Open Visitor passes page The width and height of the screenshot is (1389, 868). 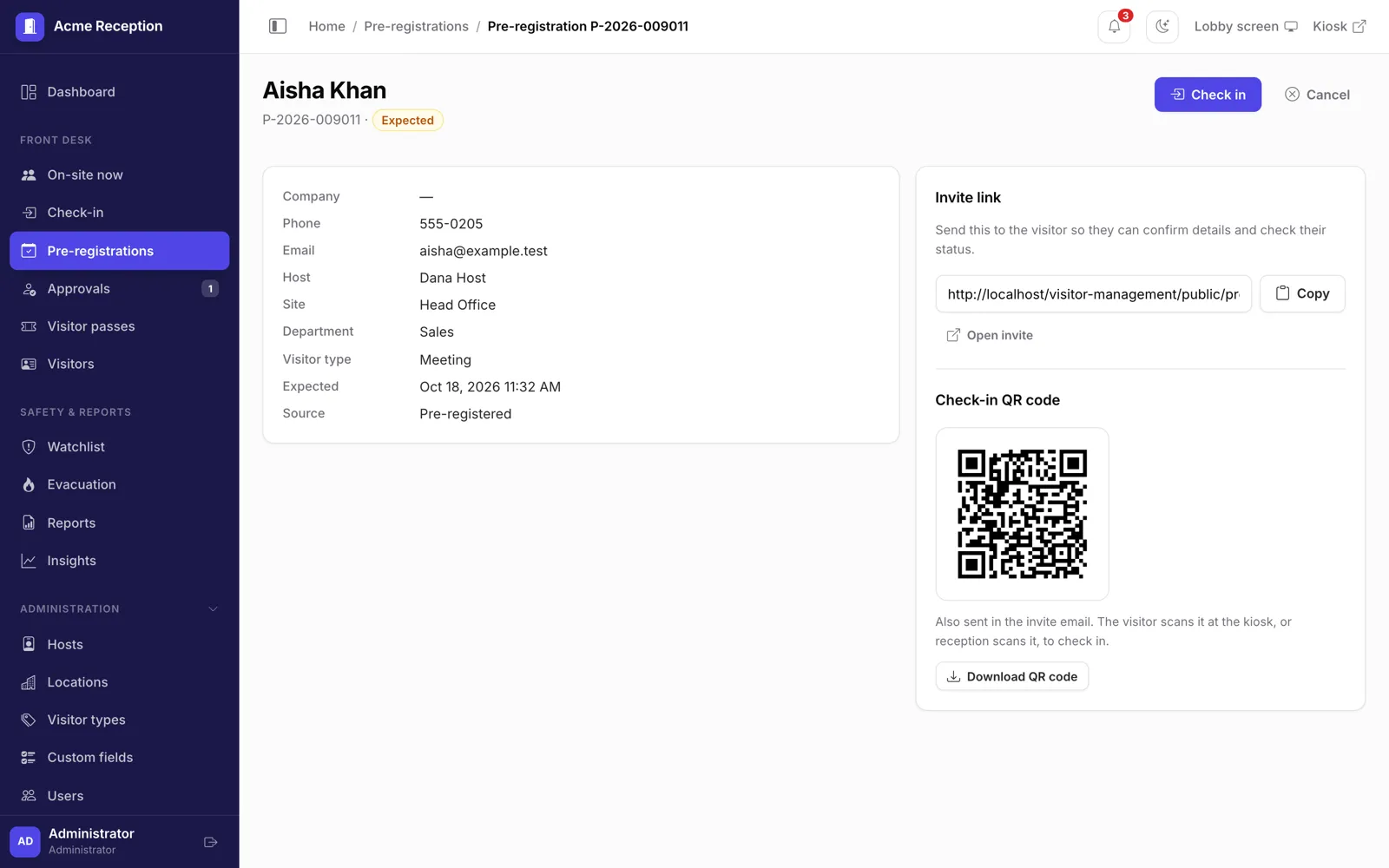click(120, 326)
